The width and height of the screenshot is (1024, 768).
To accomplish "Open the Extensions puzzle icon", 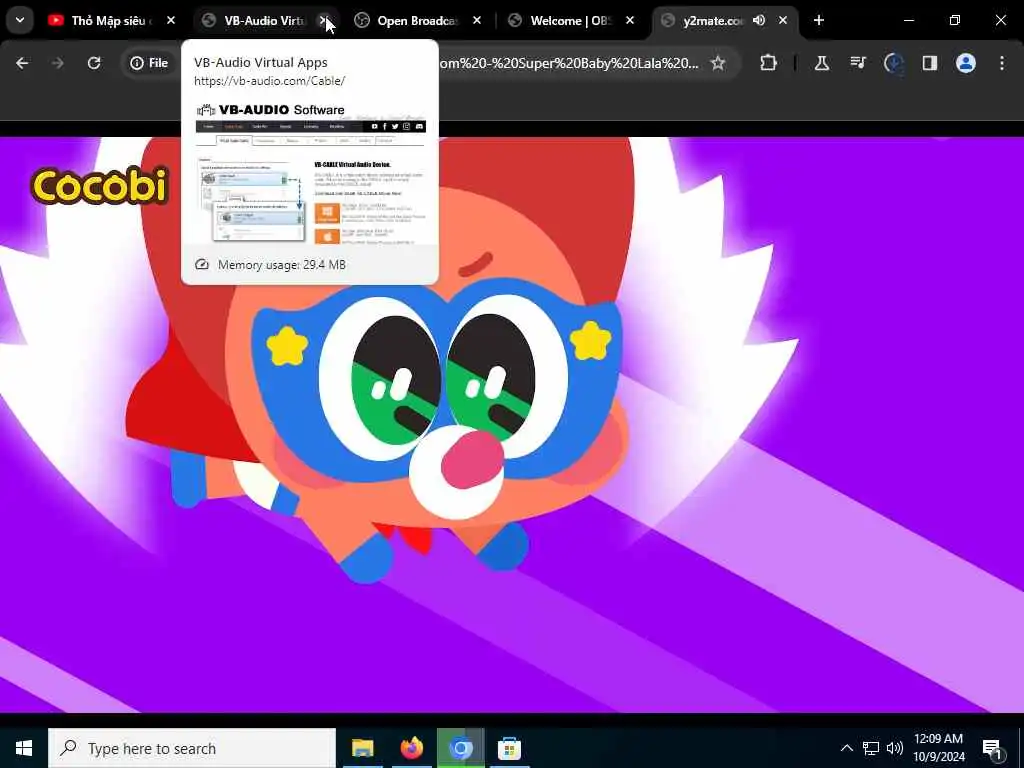I will [769, 63].
